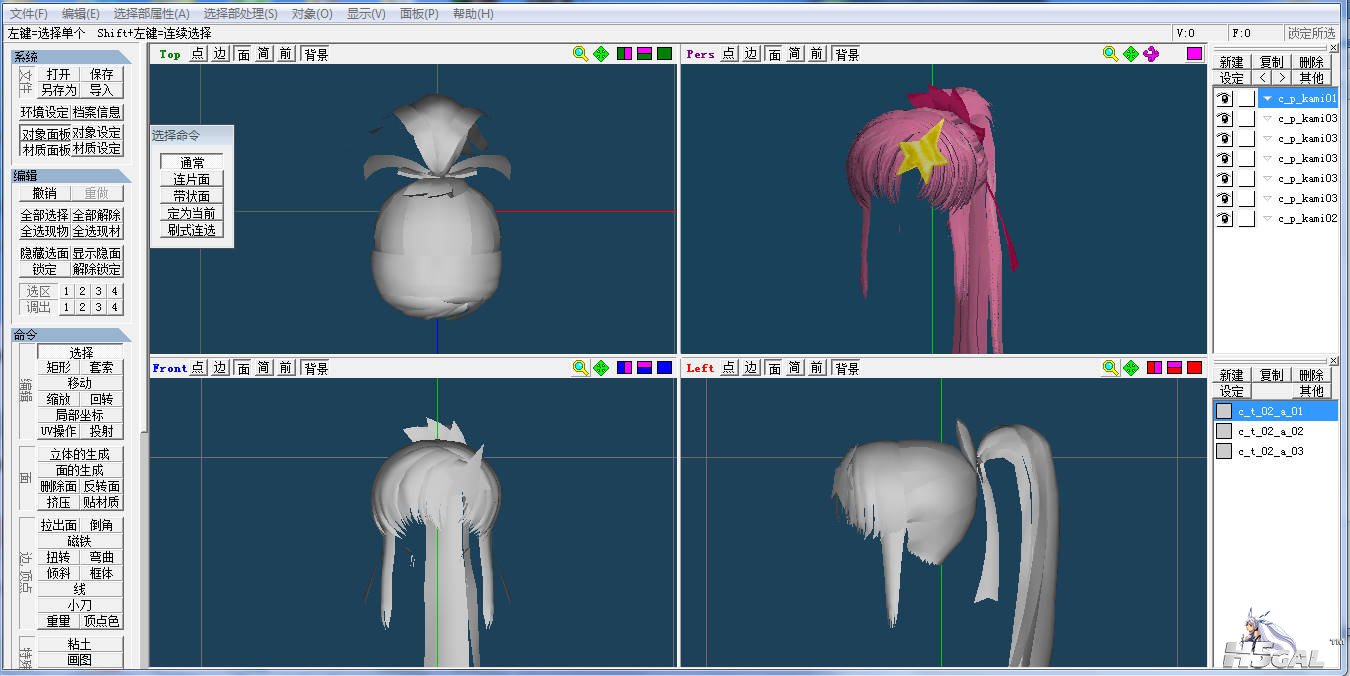Select the 连片面 option in selection commands
This screenshot has height=676, width=1350.
click(x=192, y=179)
